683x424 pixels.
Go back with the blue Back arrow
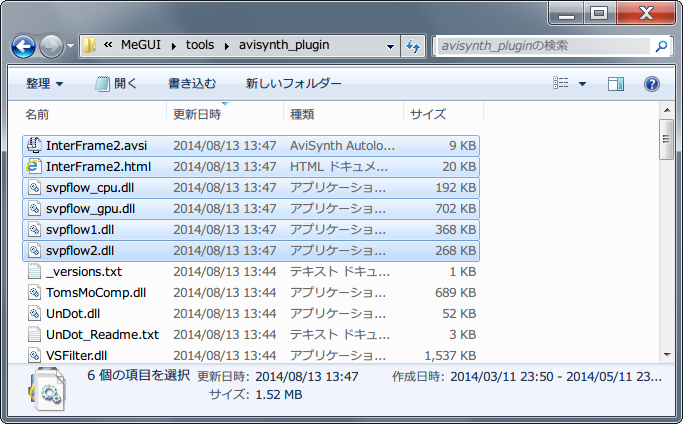(23, 46)
